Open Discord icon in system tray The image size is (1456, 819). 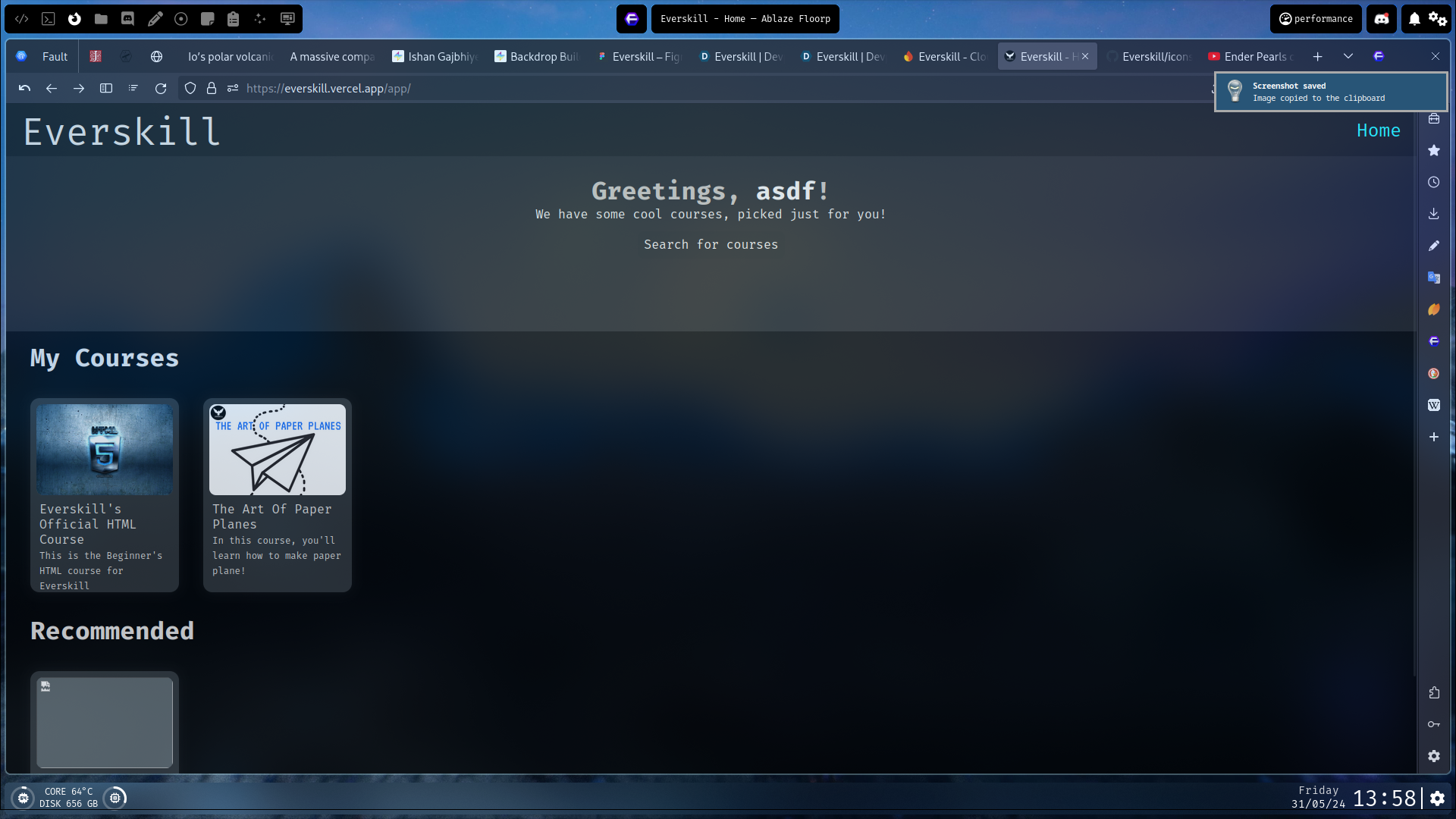(x=1381, y=19)
